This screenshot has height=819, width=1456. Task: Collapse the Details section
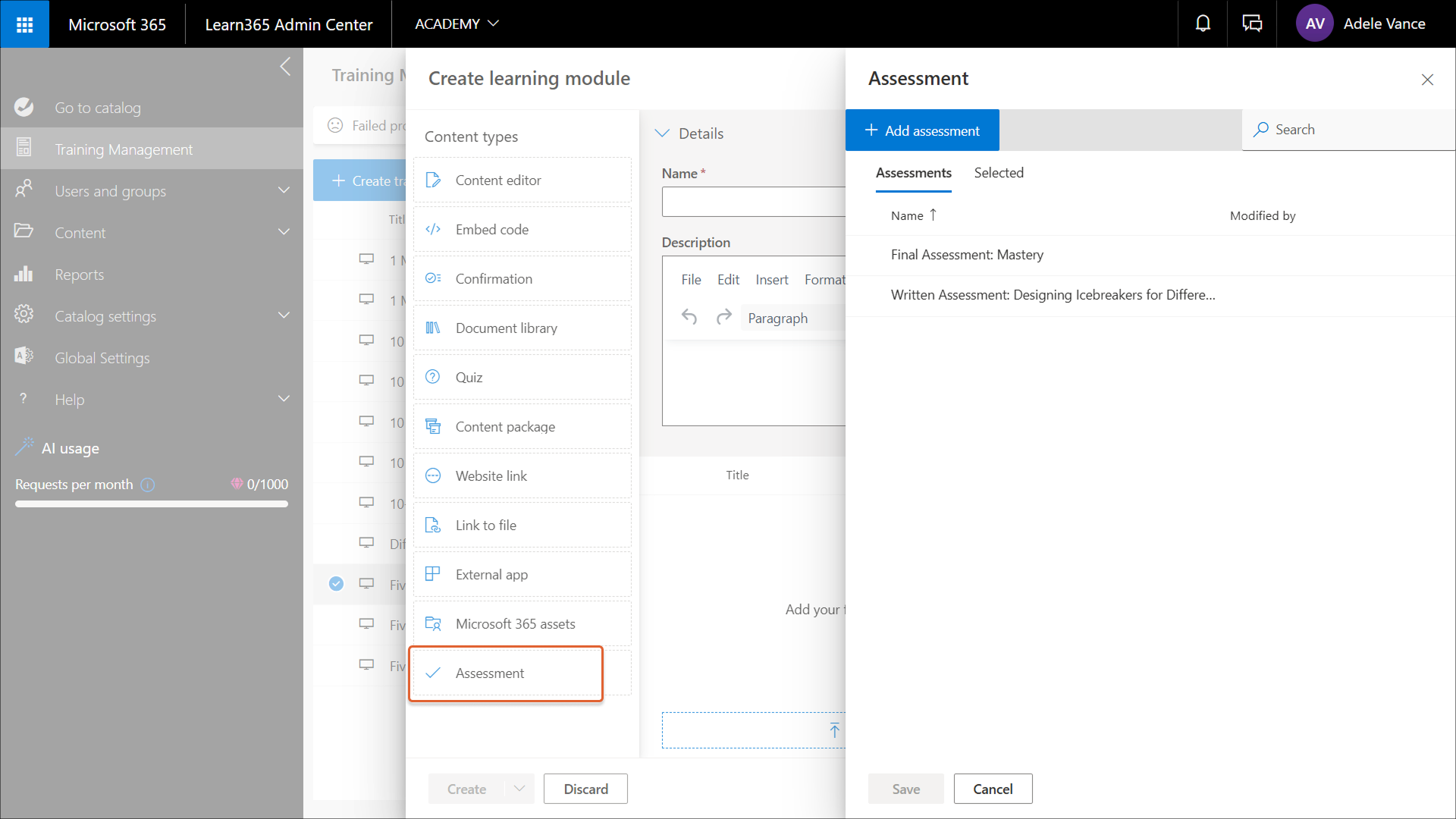[x=662, y=133]
